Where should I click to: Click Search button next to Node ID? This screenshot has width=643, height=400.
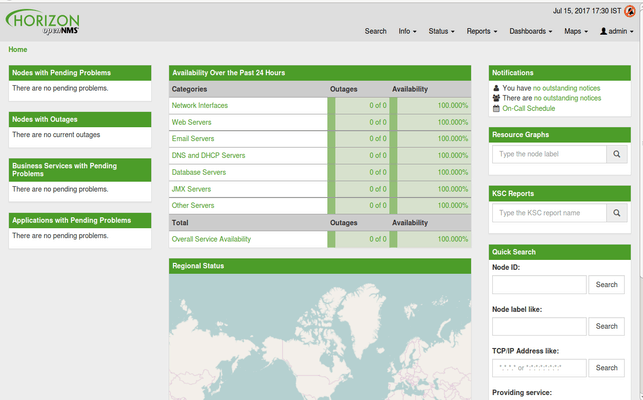[607, 285]
